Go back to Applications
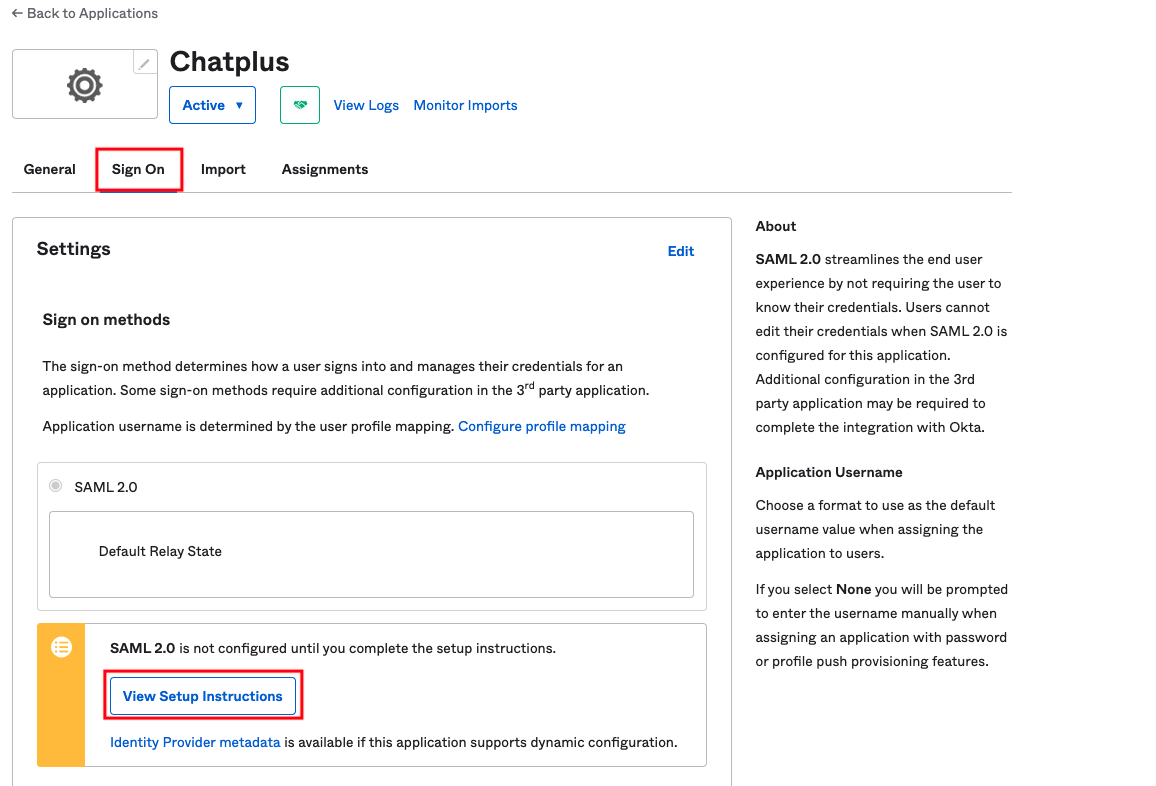The height and width of the screenshot is (786, 1156). 85,13
